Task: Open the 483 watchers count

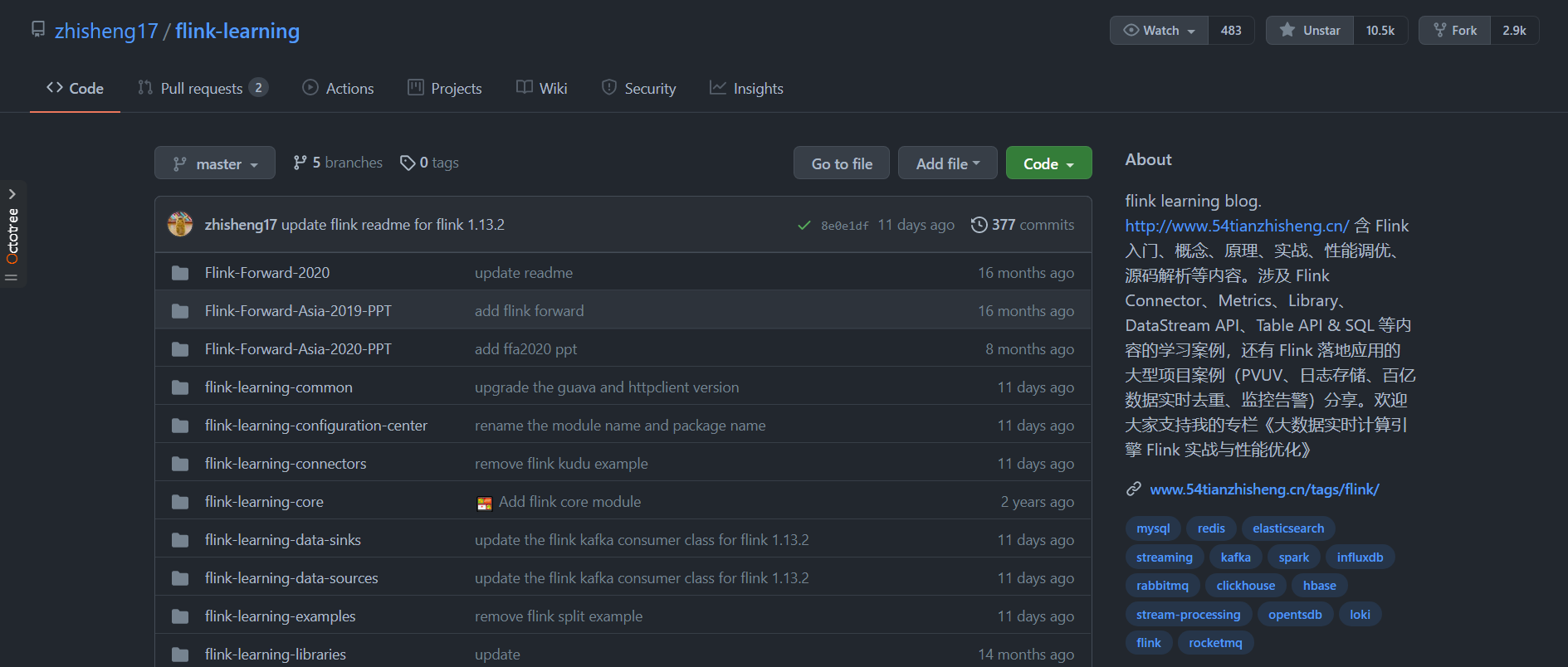Action: coord(1231,30)
